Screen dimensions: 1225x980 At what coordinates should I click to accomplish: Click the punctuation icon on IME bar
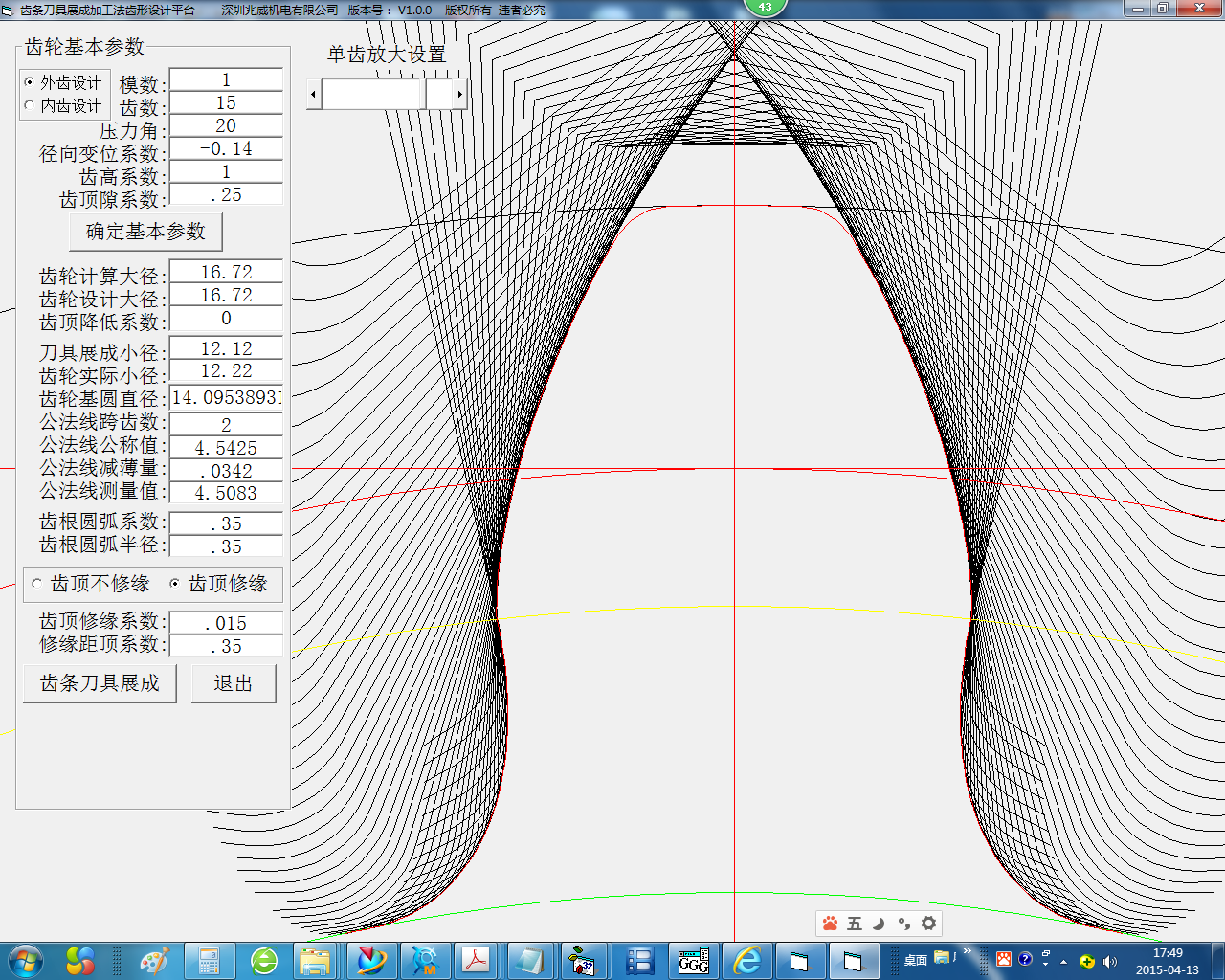pos(903,924)
